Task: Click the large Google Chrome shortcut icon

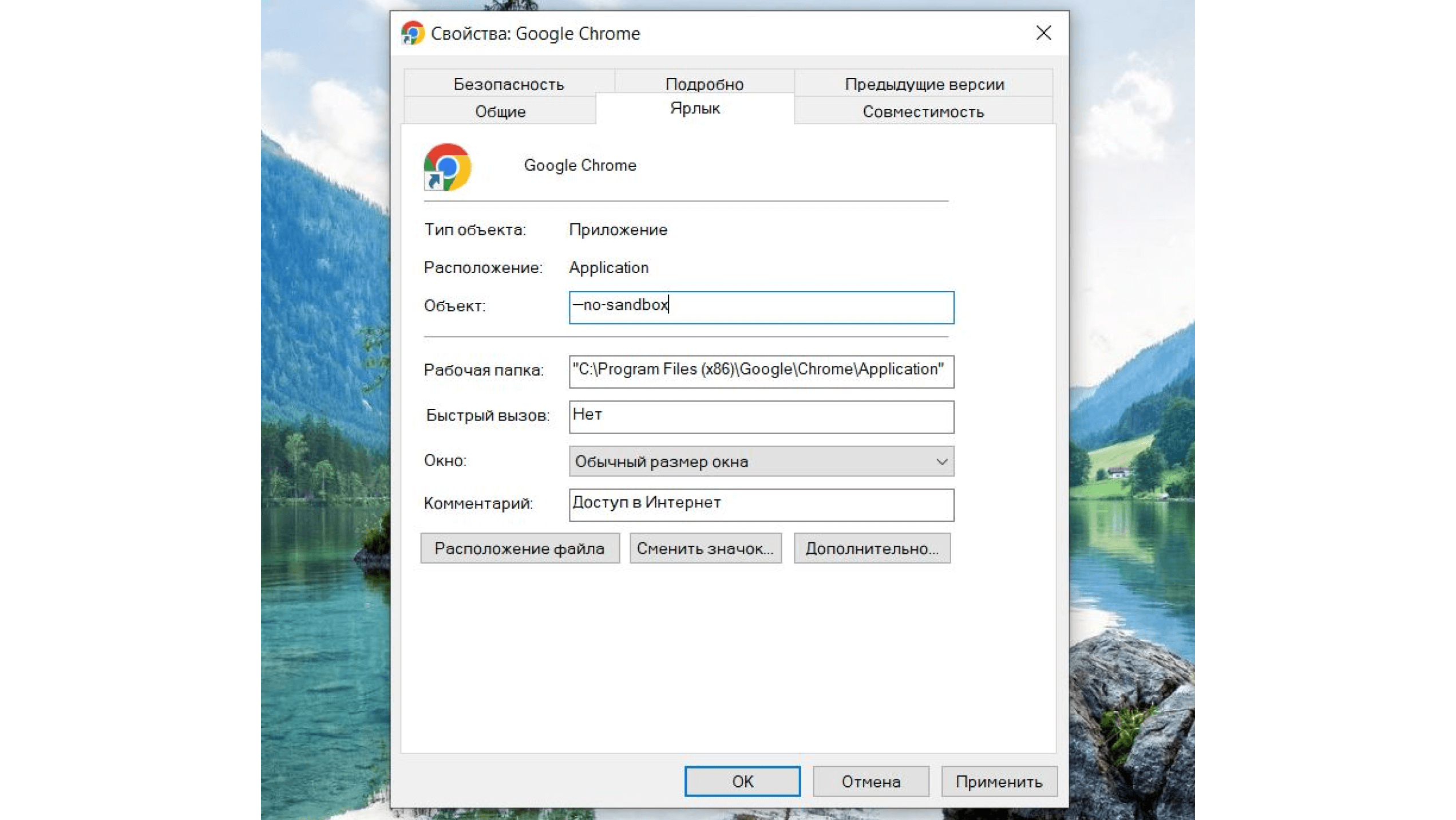Action: [x=447, y=167]
